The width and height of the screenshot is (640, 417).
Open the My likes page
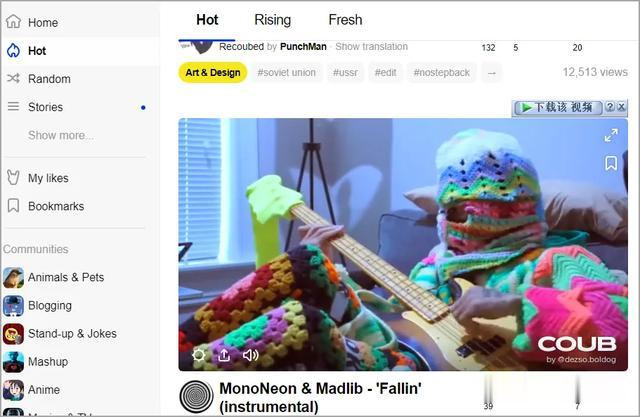pos(48,178)
